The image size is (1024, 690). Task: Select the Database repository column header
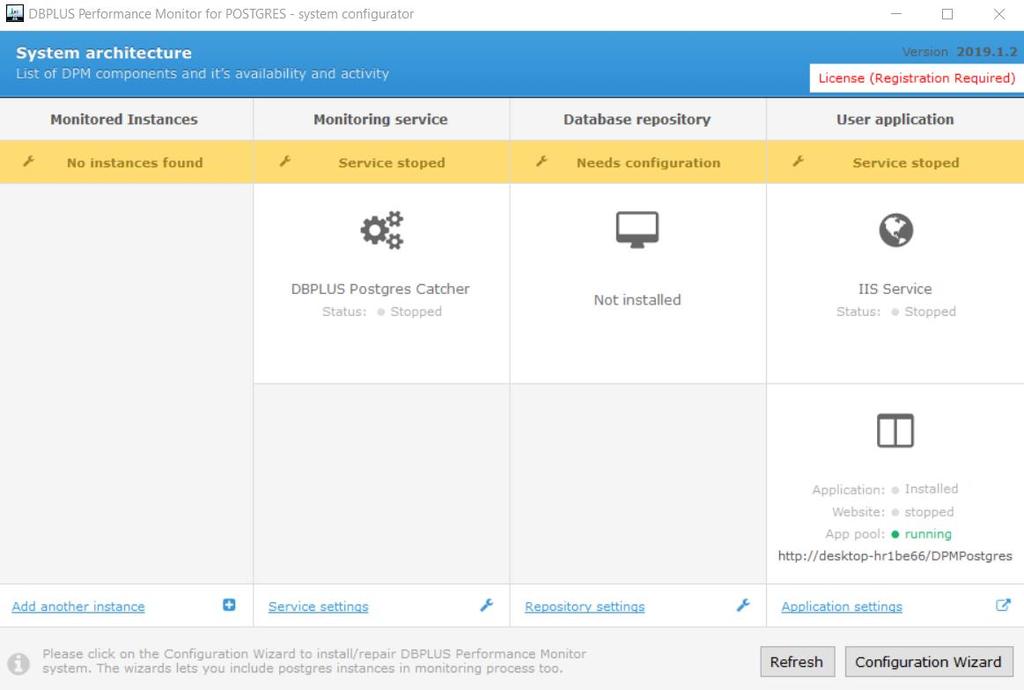[637, 119]
